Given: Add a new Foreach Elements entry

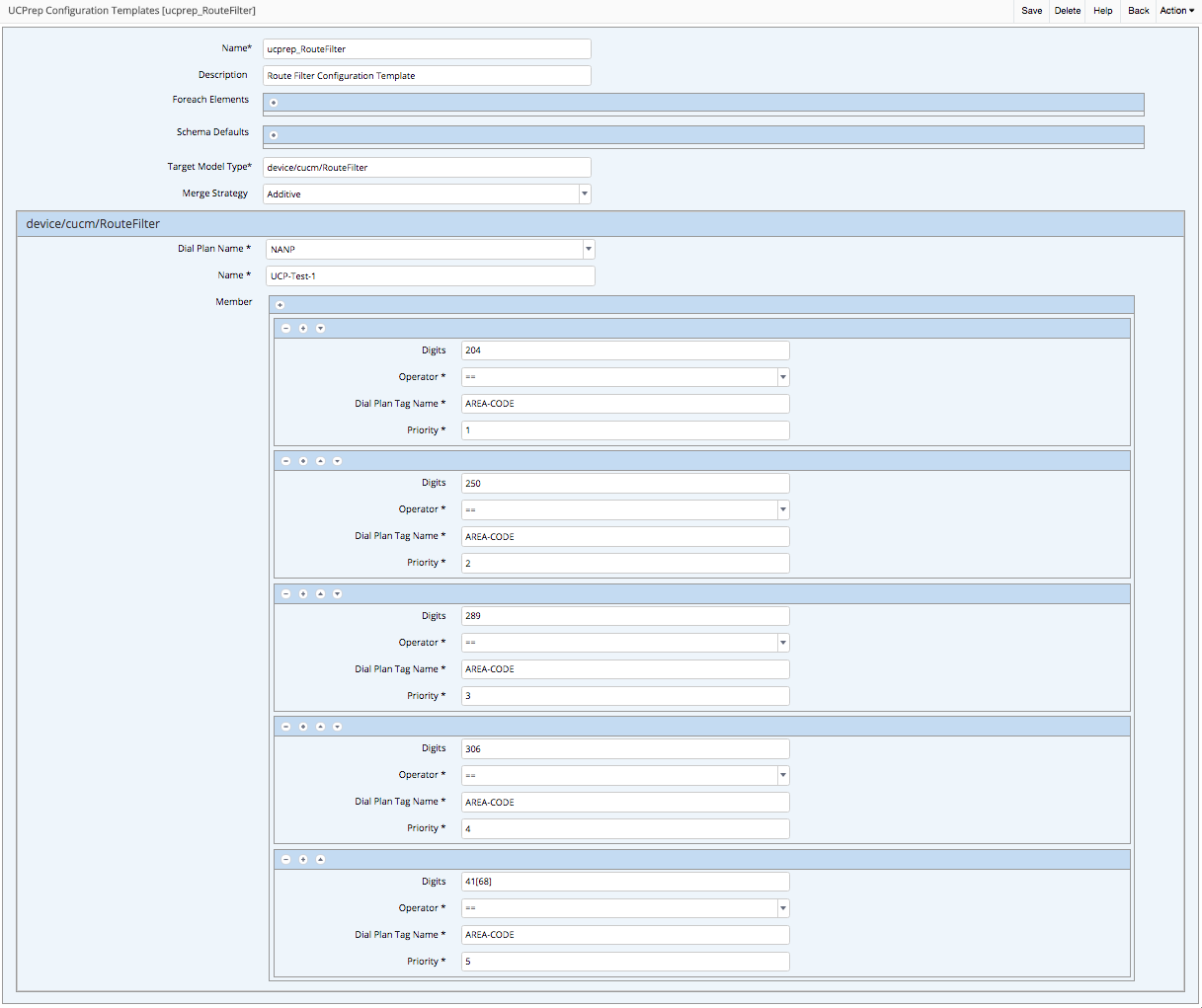Looking at the screenshot, I should (274, 103).
